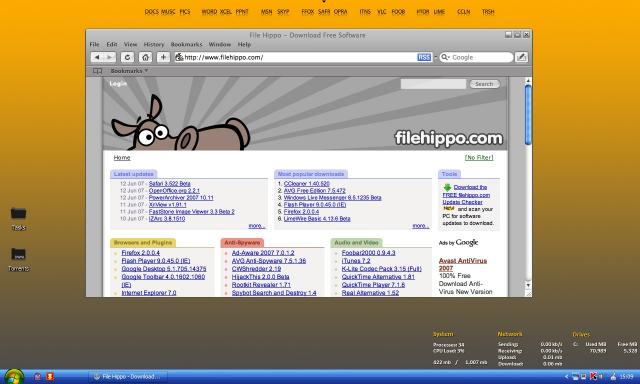Open the iTunes 7.2 link

pos(356,261)
